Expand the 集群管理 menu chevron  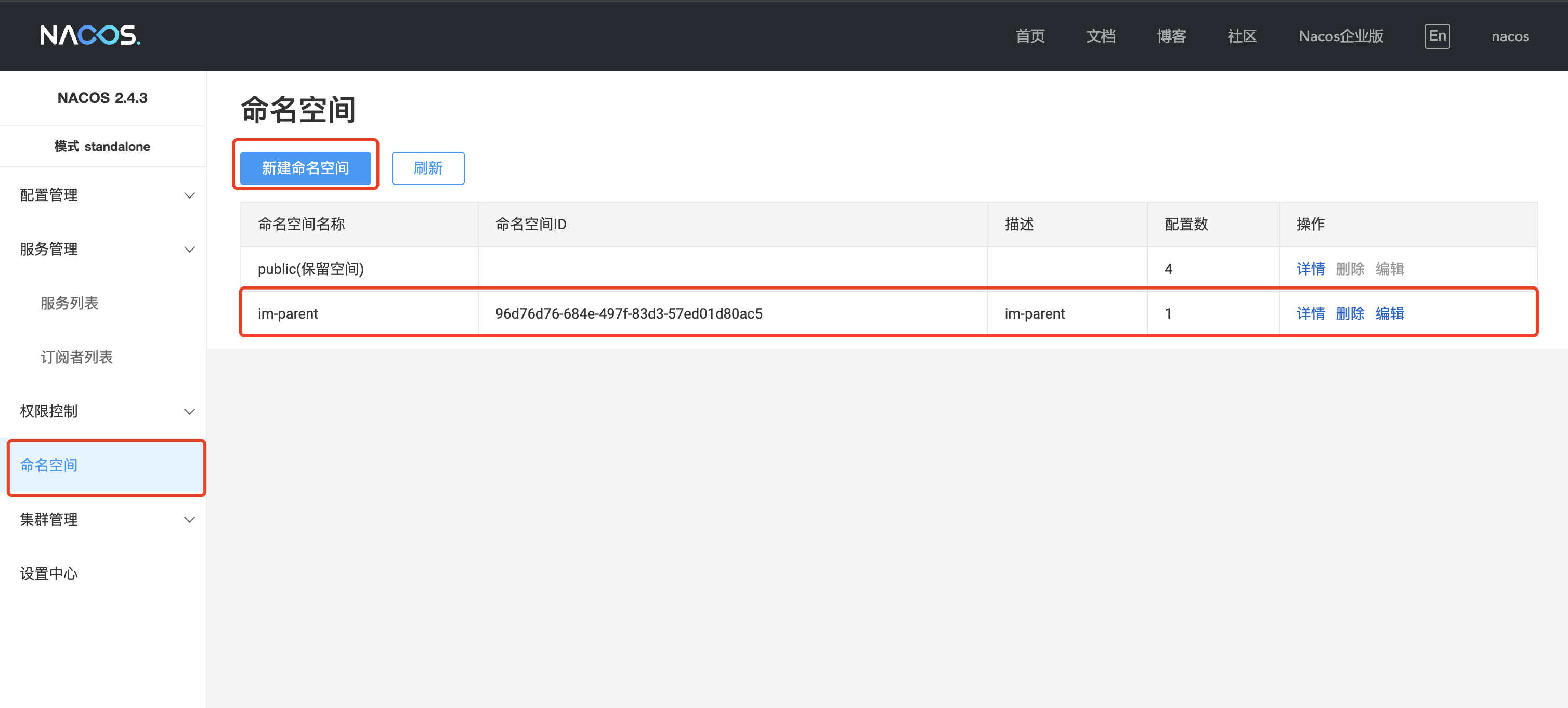[x=189, y=520]
